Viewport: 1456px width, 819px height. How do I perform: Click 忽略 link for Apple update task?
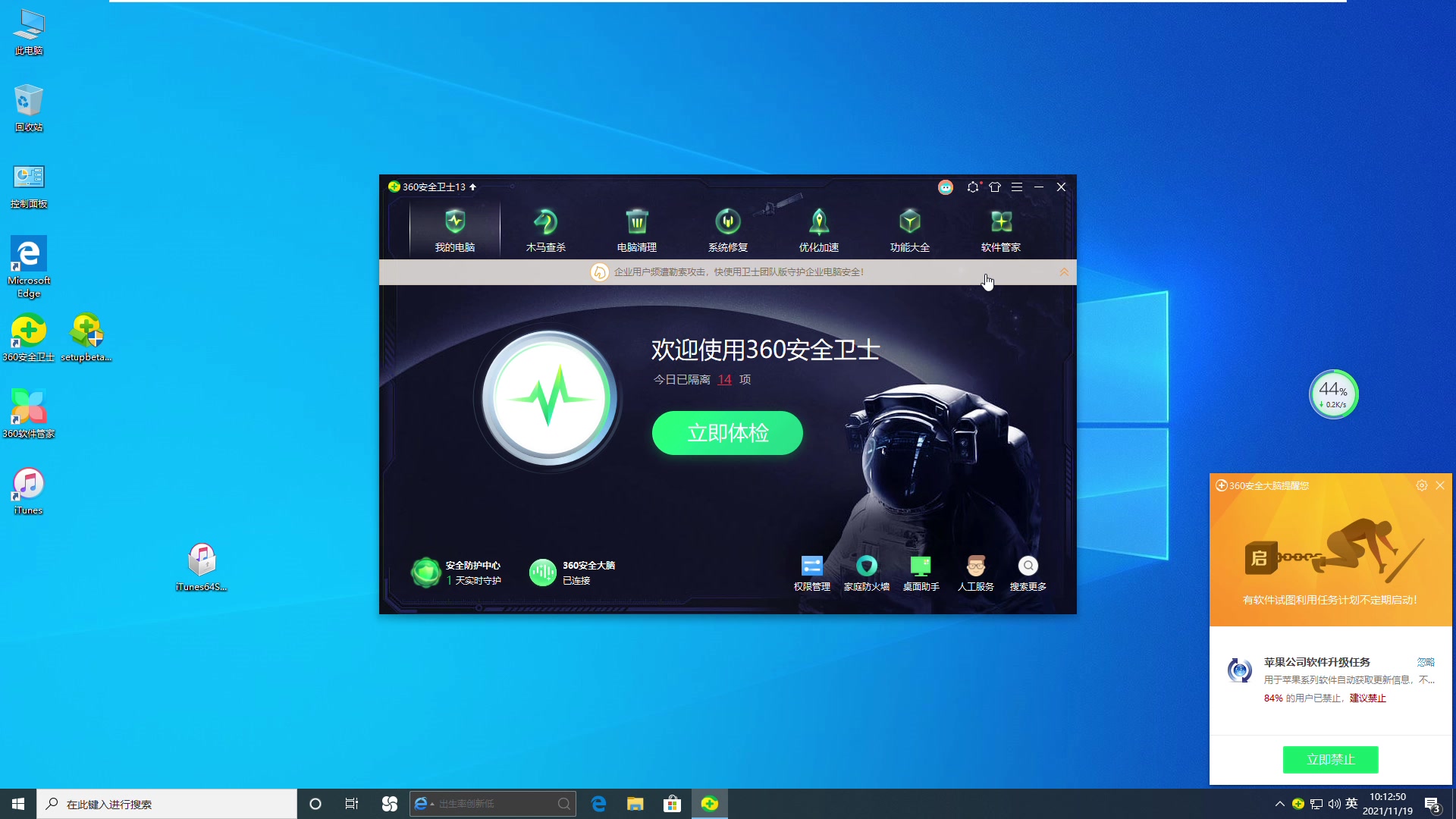(x=1426, y=662)
